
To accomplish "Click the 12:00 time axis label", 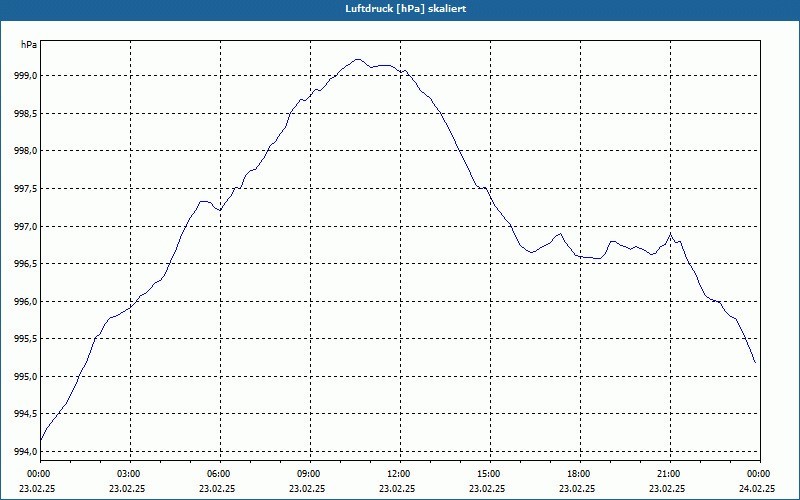I will point(397,474).
